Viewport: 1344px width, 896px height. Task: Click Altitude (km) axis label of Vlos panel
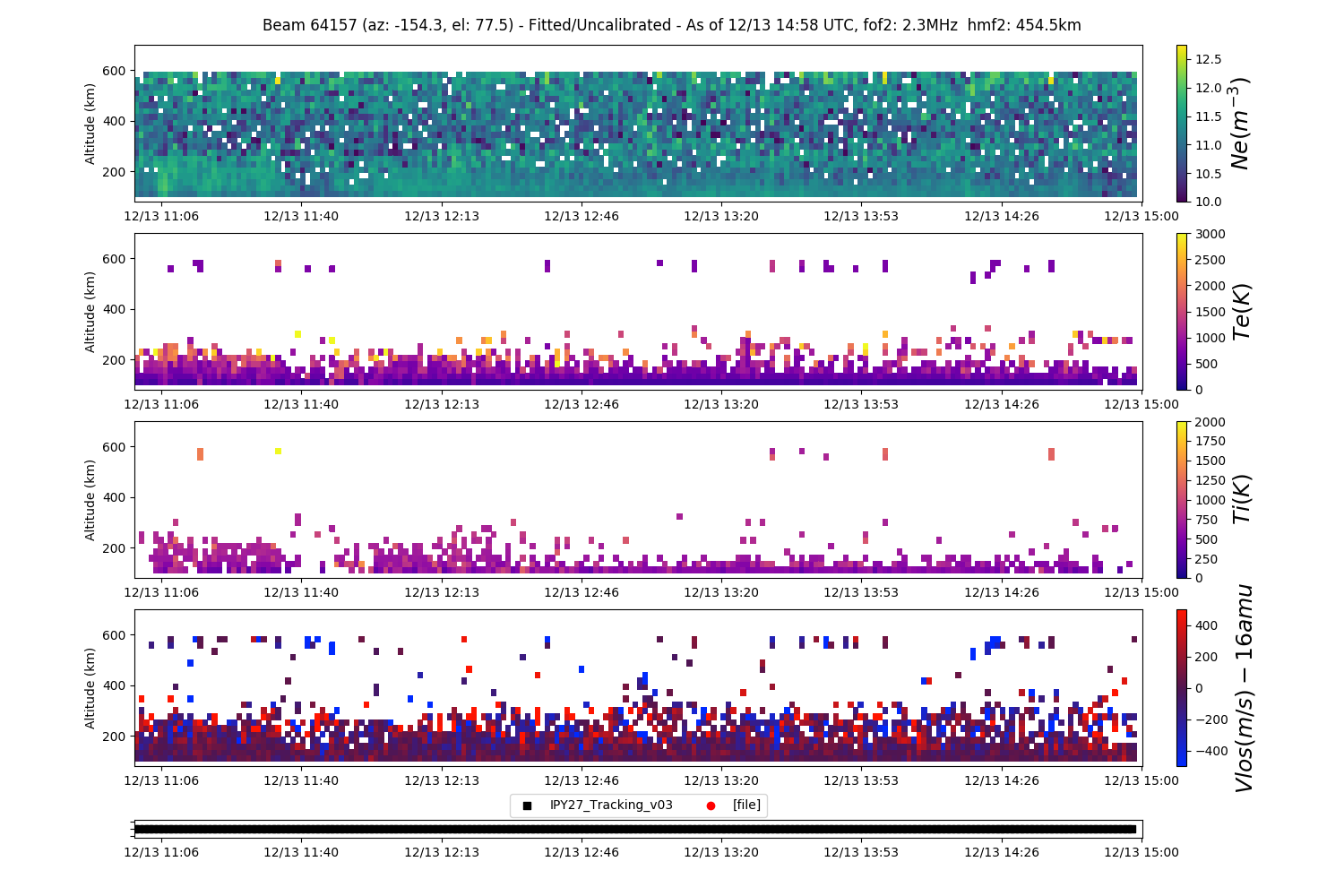(90, 687)
